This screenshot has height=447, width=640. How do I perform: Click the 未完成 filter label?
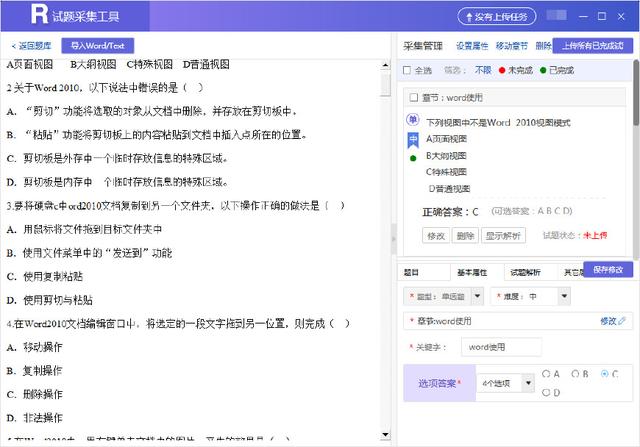[520, 70]
